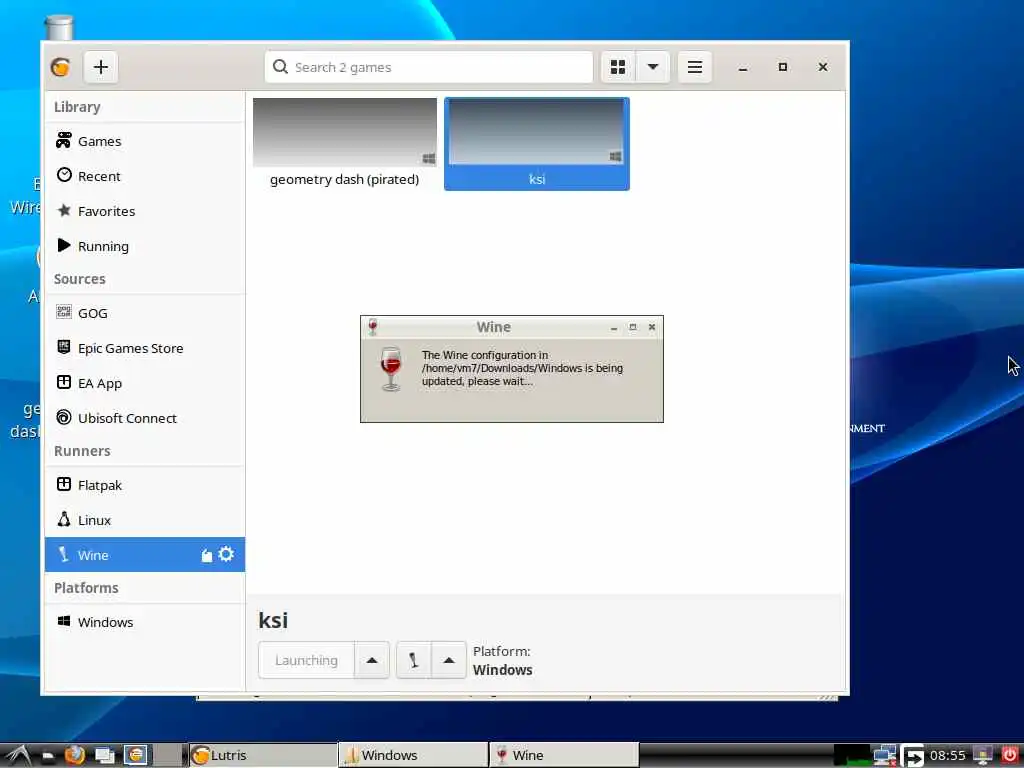Image resolution: width=1024 pixels, height=768 pixels.
Task: Click the "Platform:" label text
Action: click(502, 651)
